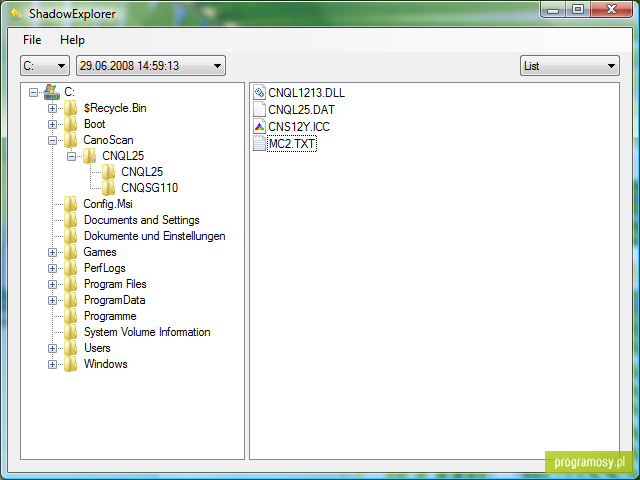Screen dimensions: 640x480
Task: Click the CNQL25.DAT file icon
Action: (x=259, y=109)
